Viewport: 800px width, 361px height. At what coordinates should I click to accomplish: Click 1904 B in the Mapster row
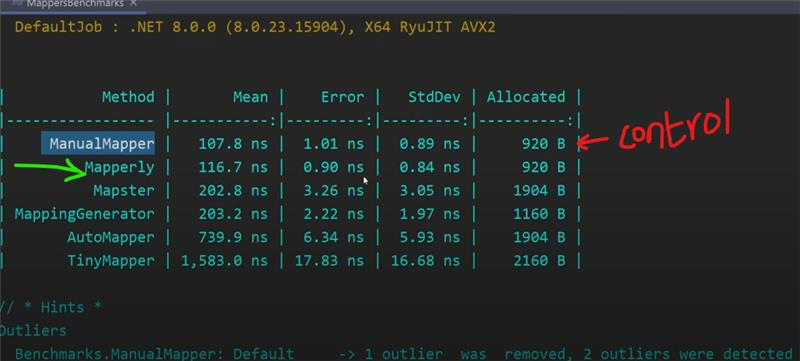[539, 191]
